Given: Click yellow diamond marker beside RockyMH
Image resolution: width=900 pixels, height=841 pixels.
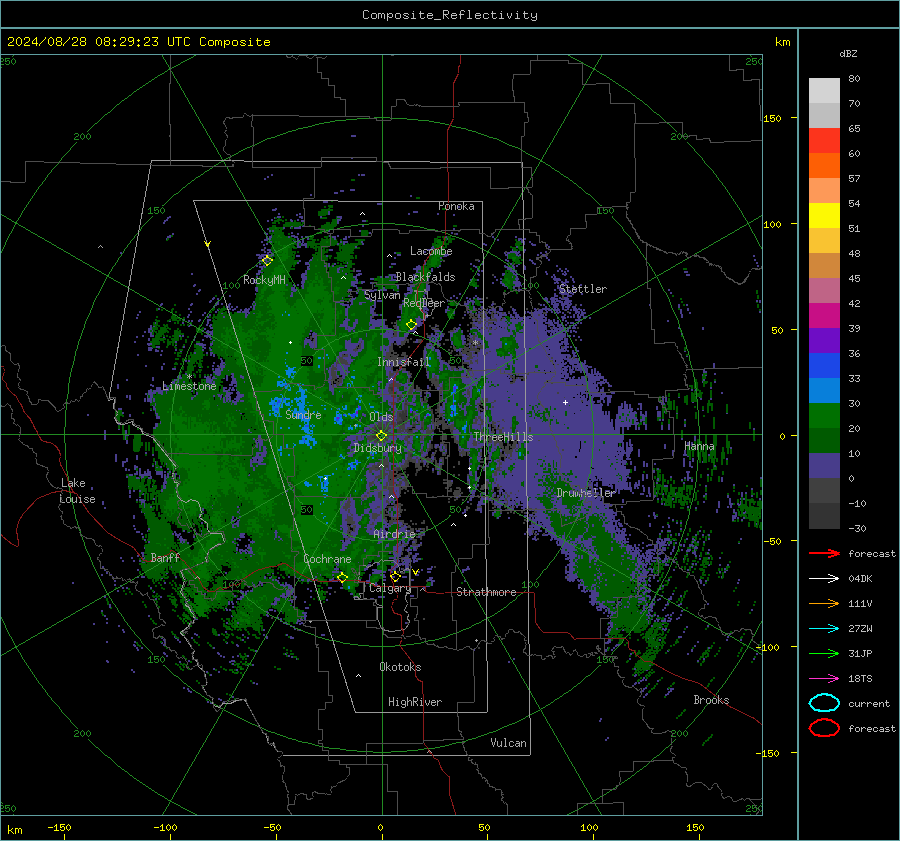Looking at the screenshot, I should [267, 261].
